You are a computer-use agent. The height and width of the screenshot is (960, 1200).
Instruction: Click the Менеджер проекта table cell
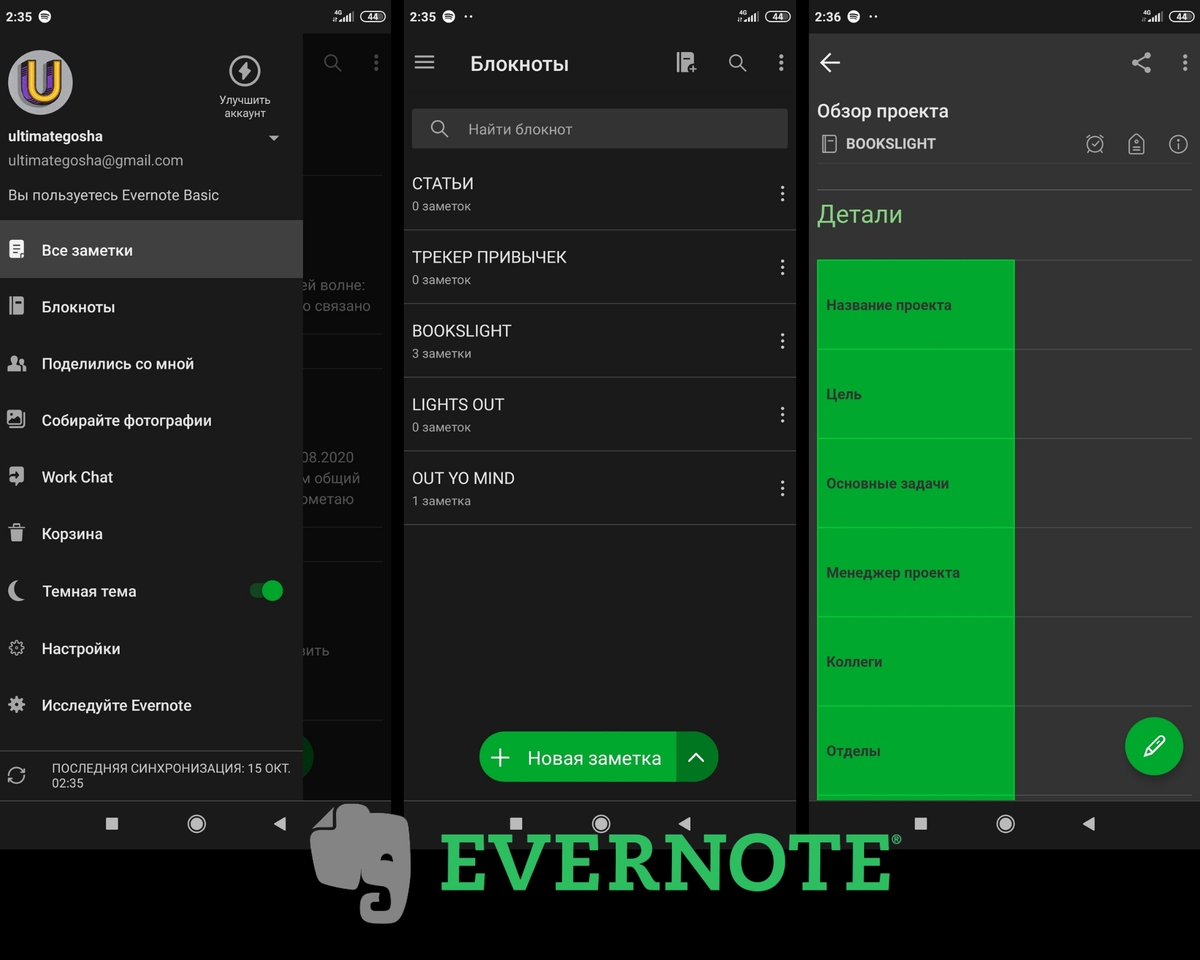pyautogui.click(x=916, y=572)
